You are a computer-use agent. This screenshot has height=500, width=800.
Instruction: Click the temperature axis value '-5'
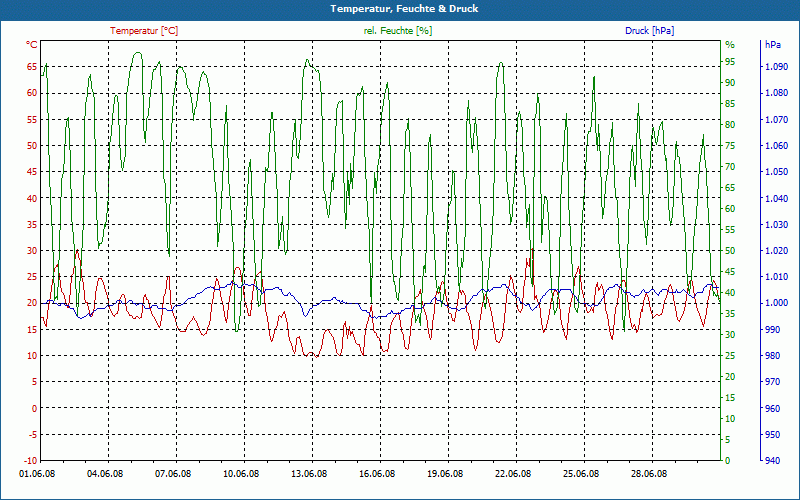[x=32, y=435]
